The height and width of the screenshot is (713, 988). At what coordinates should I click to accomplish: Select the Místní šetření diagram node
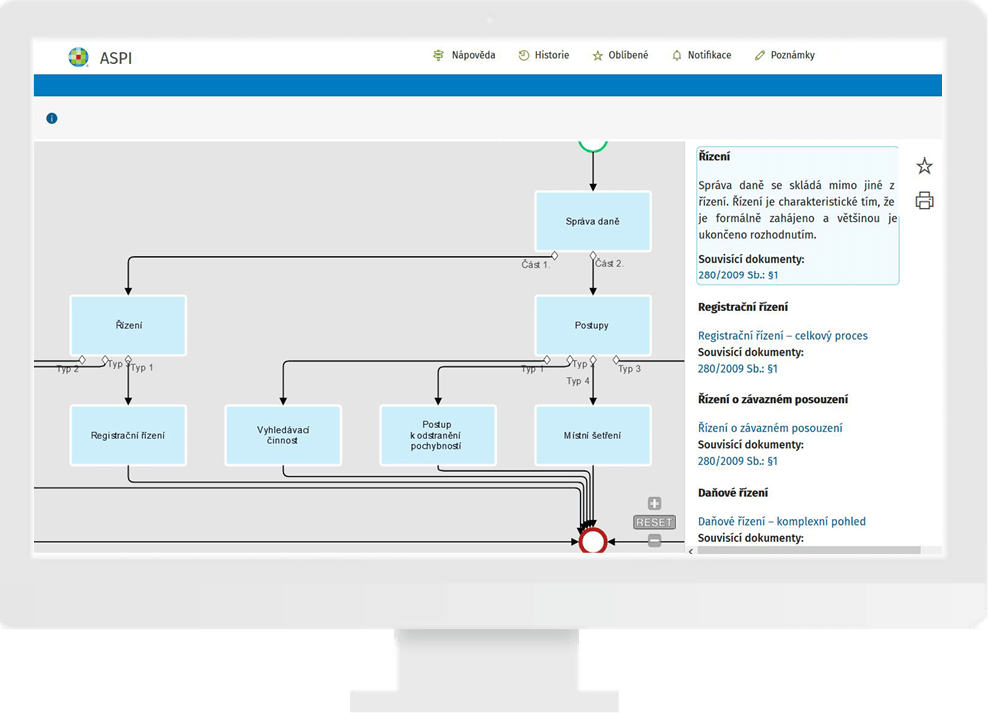pos(593,435)
